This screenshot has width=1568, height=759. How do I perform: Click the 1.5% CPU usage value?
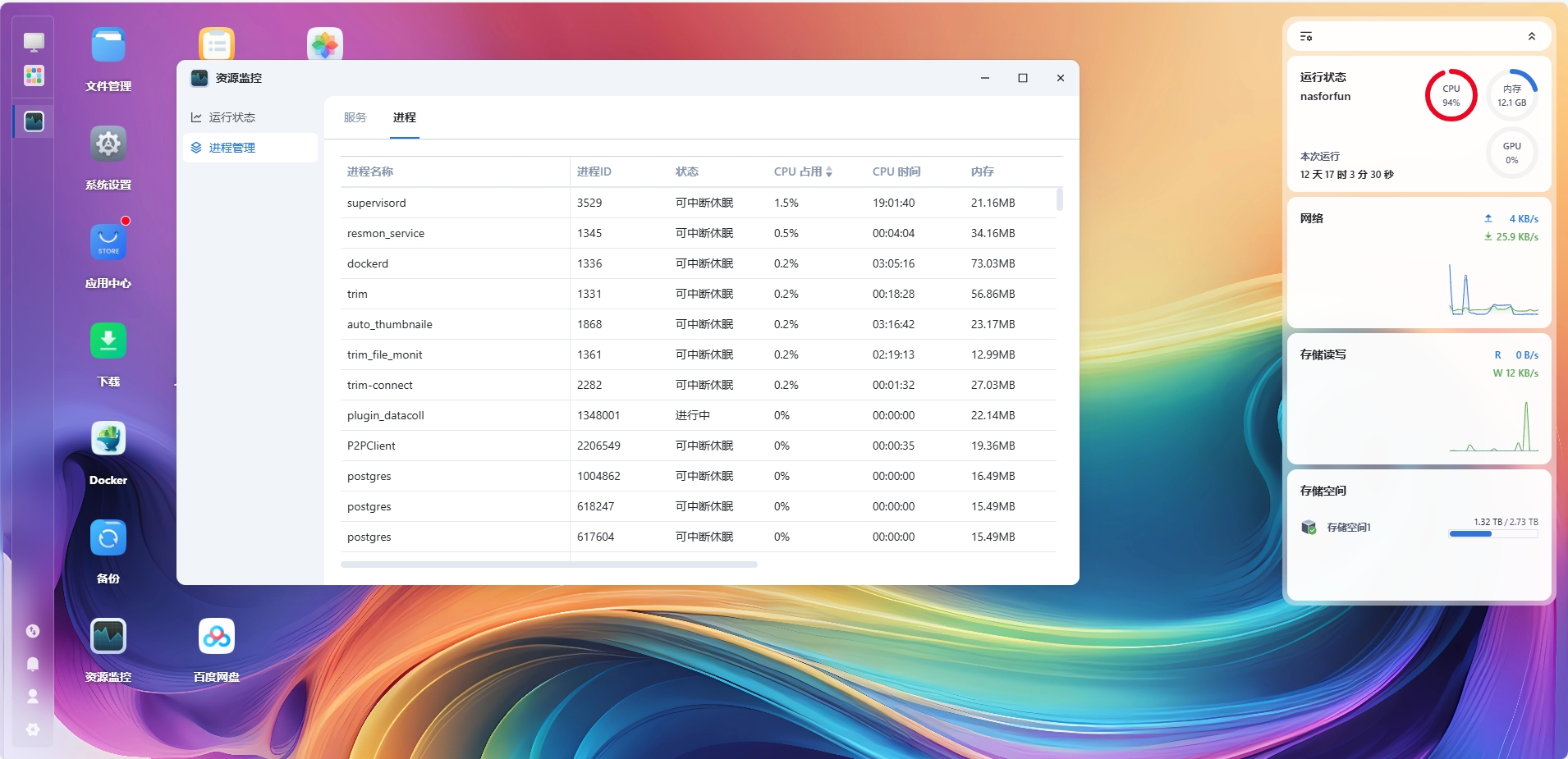(x=786, y=203)
